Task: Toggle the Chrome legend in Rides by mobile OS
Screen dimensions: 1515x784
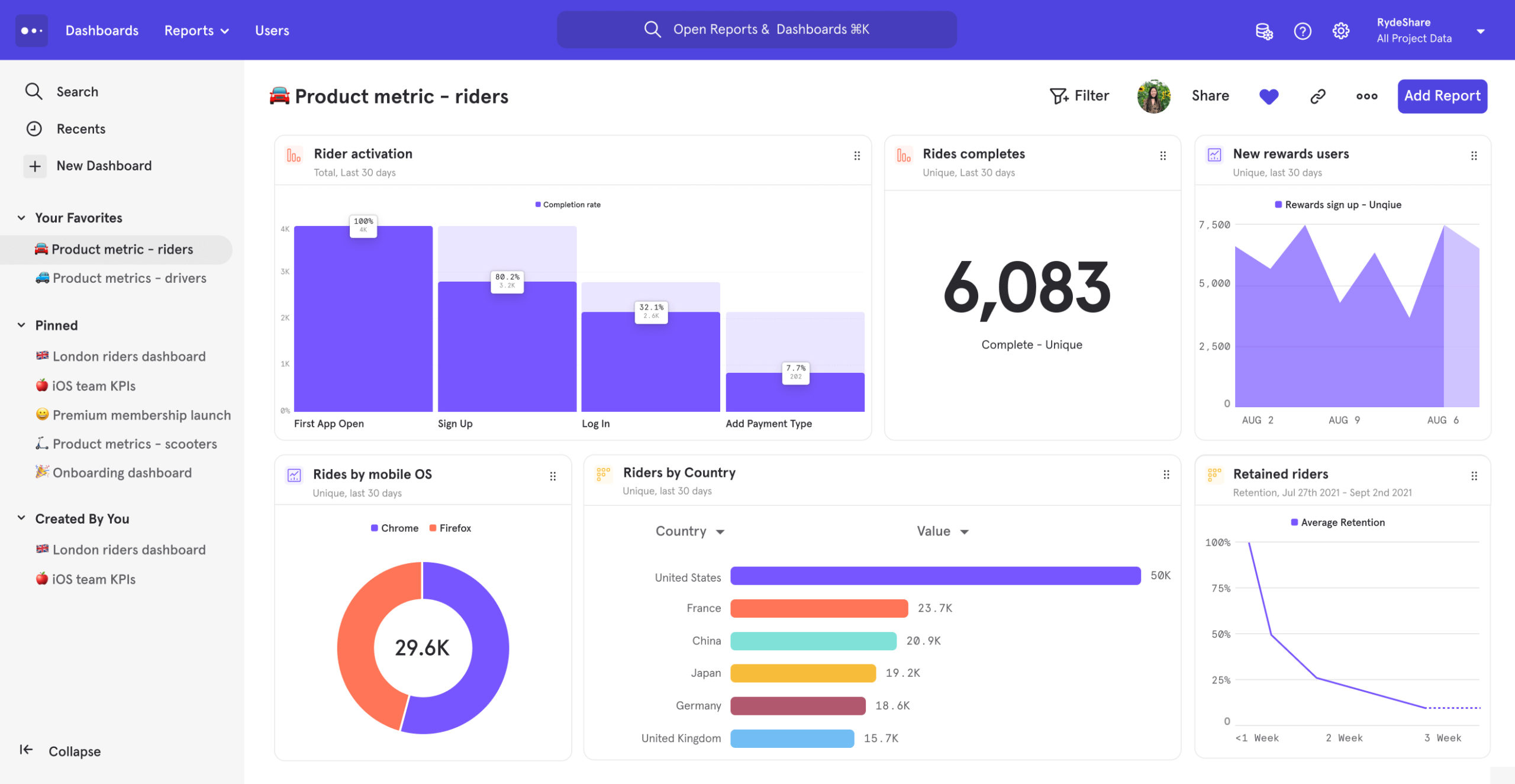Action: pos(395,528)
